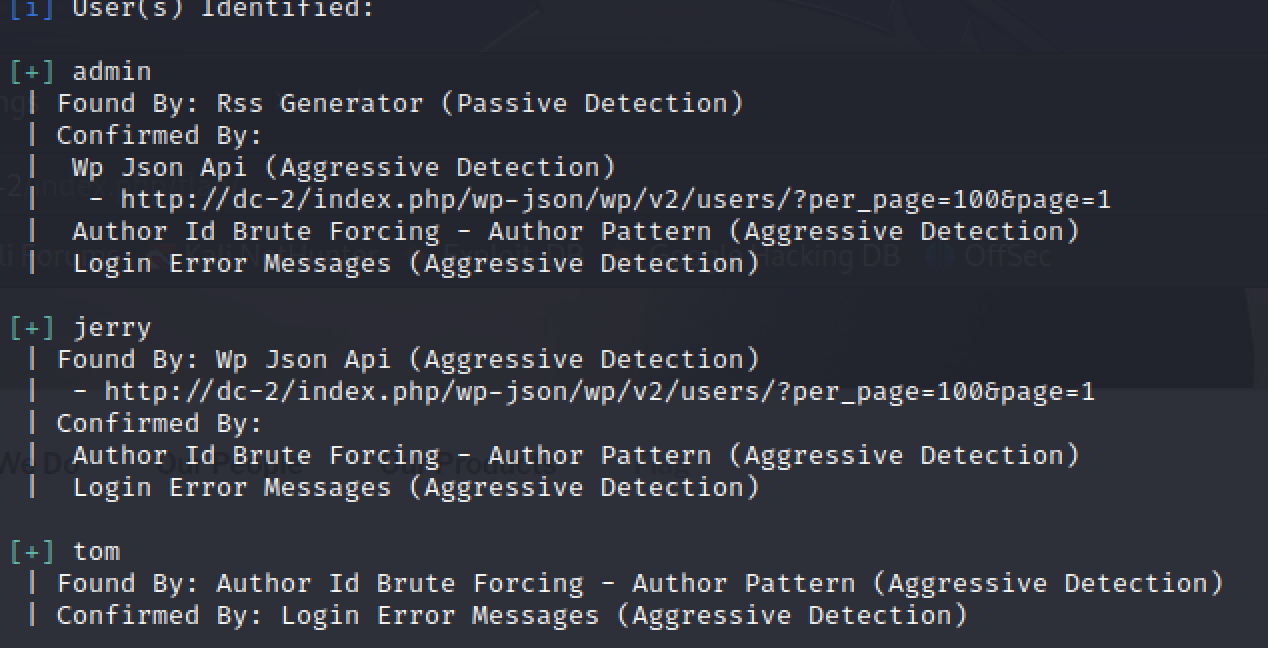The width and height of the screenshot is (1268, 648).
Task: Click tom's "Found By: Author Id Brute Forcing" line
Action: [x=639, y=583]
